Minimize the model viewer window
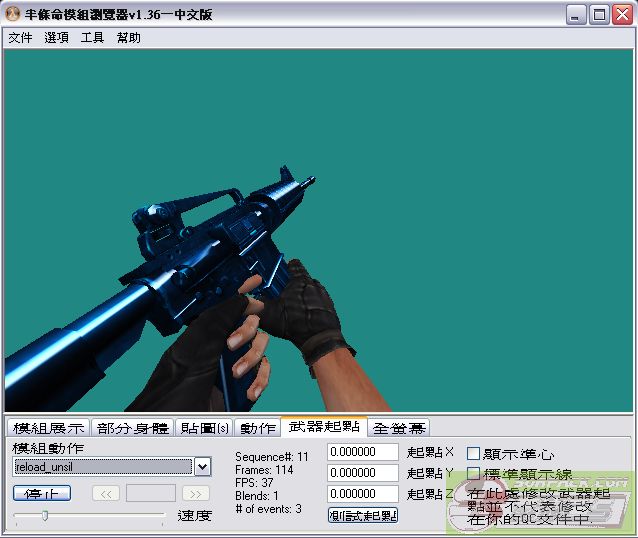This screenshot has height=538, width=638. (577, 14)
